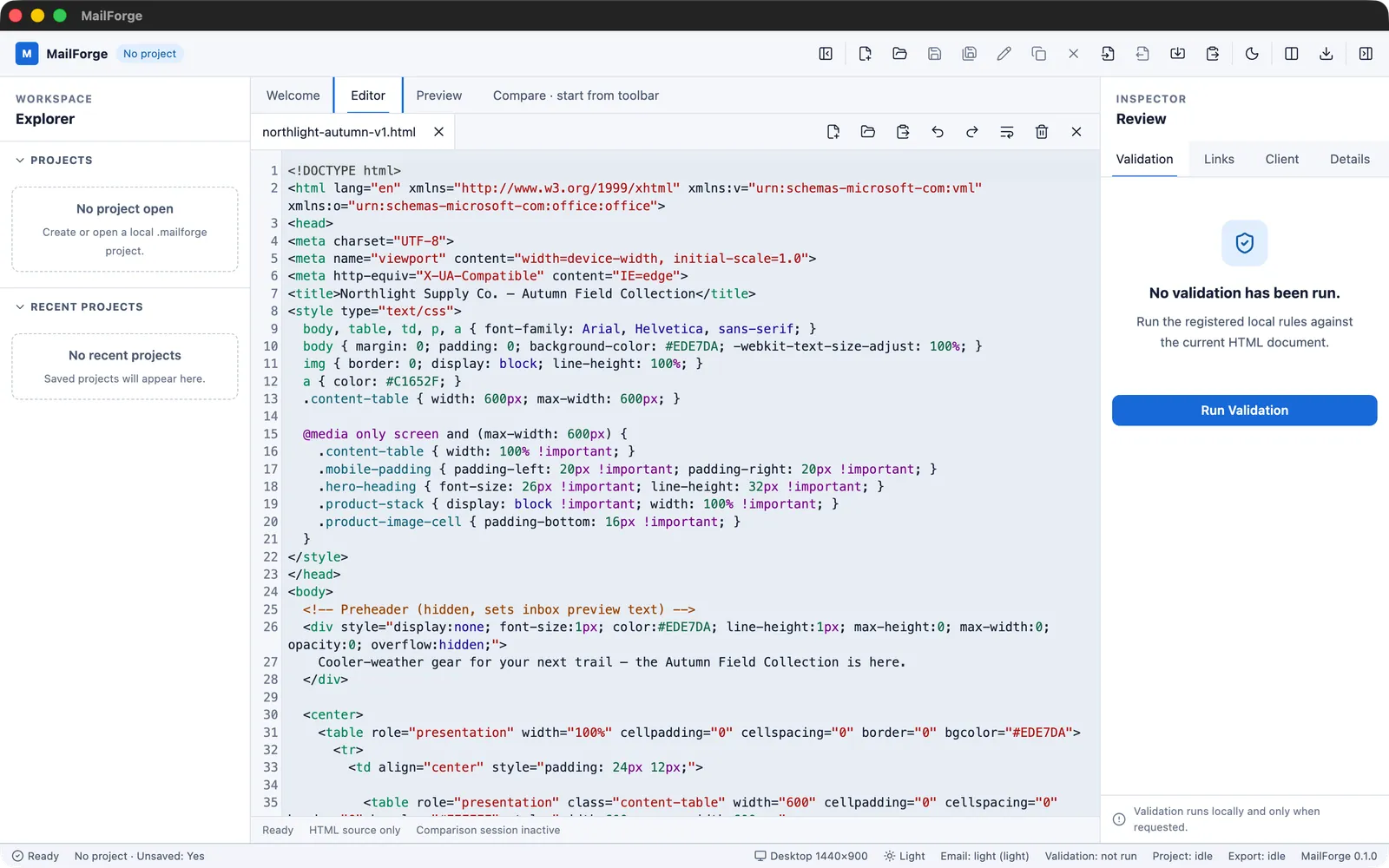Select the Validation inspector tab

pyautogui.click(x=1144, y=160)
